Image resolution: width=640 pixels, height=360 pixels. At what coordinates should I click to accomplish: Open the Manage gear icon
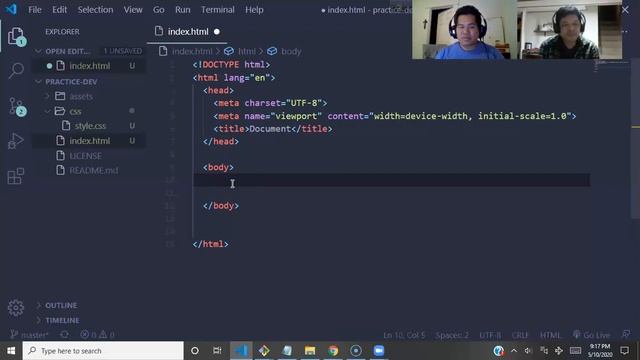click(16, 308)
